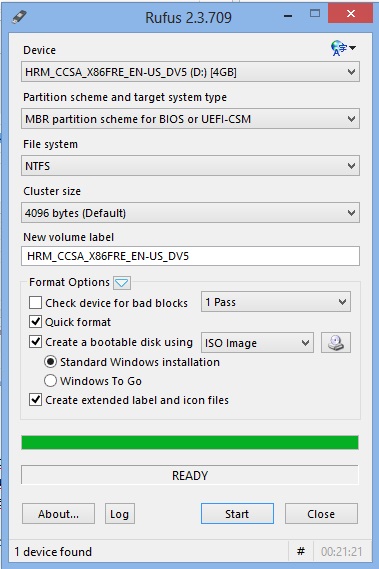Toggle Create extended label and icon files

coord(35,400)
